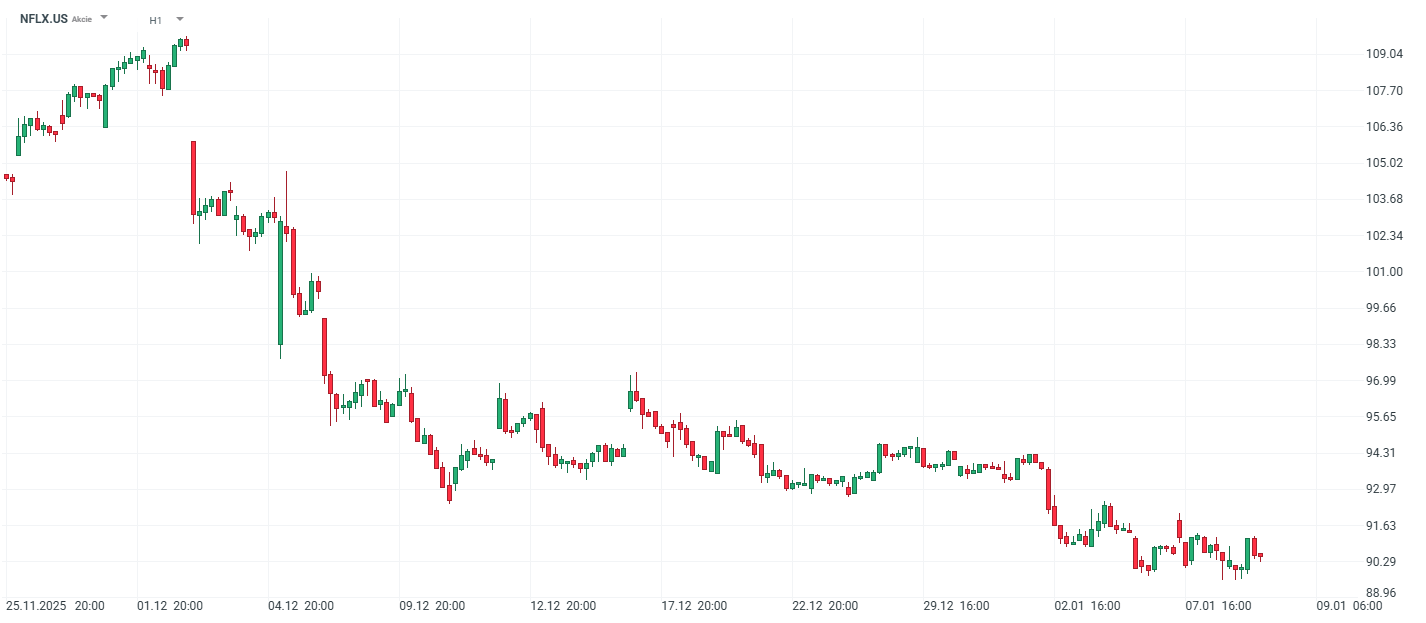Select the H1 interval label
The width and height of the screenshot is (1426, 623).
tap(156, 20)
